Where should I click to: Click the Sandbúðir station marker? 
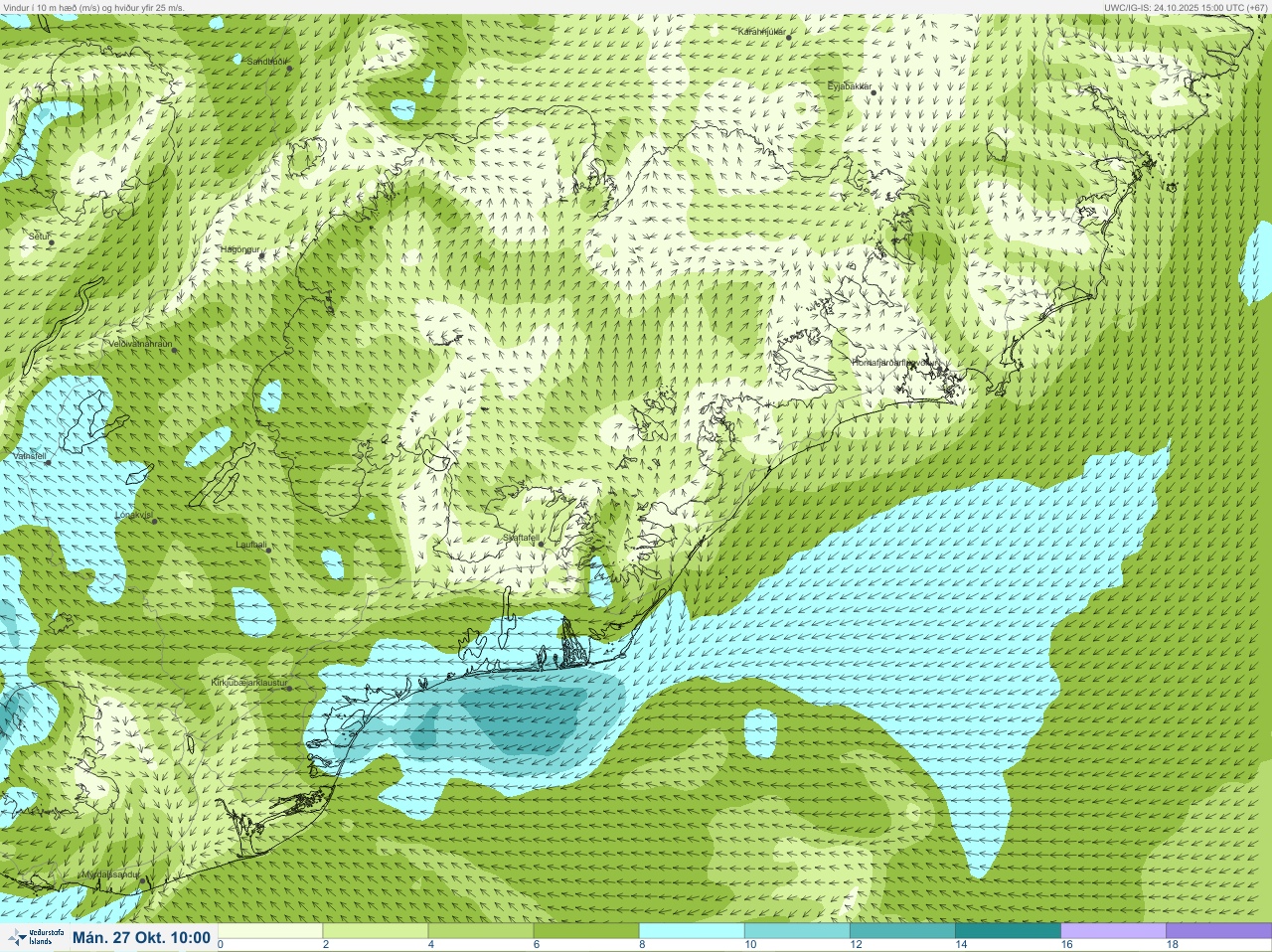coord(289,69)
